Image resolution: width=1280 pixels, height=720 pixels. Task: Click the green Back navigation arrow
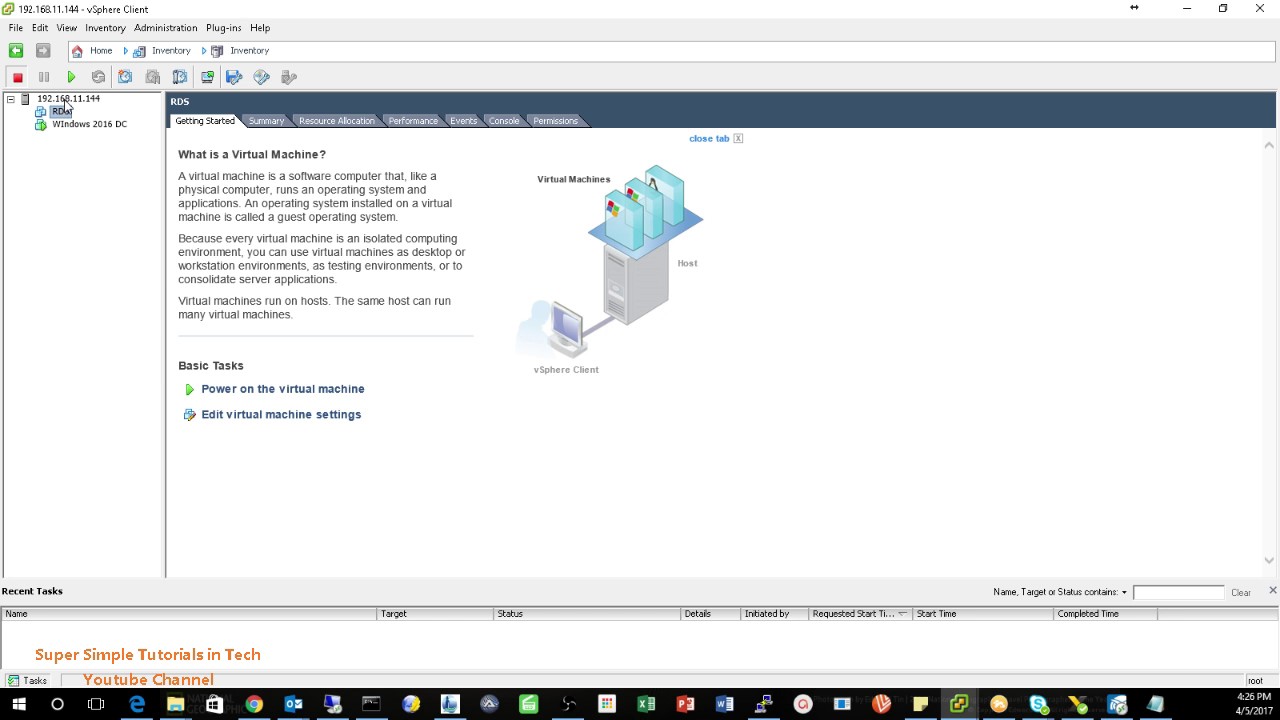(16, 51)
